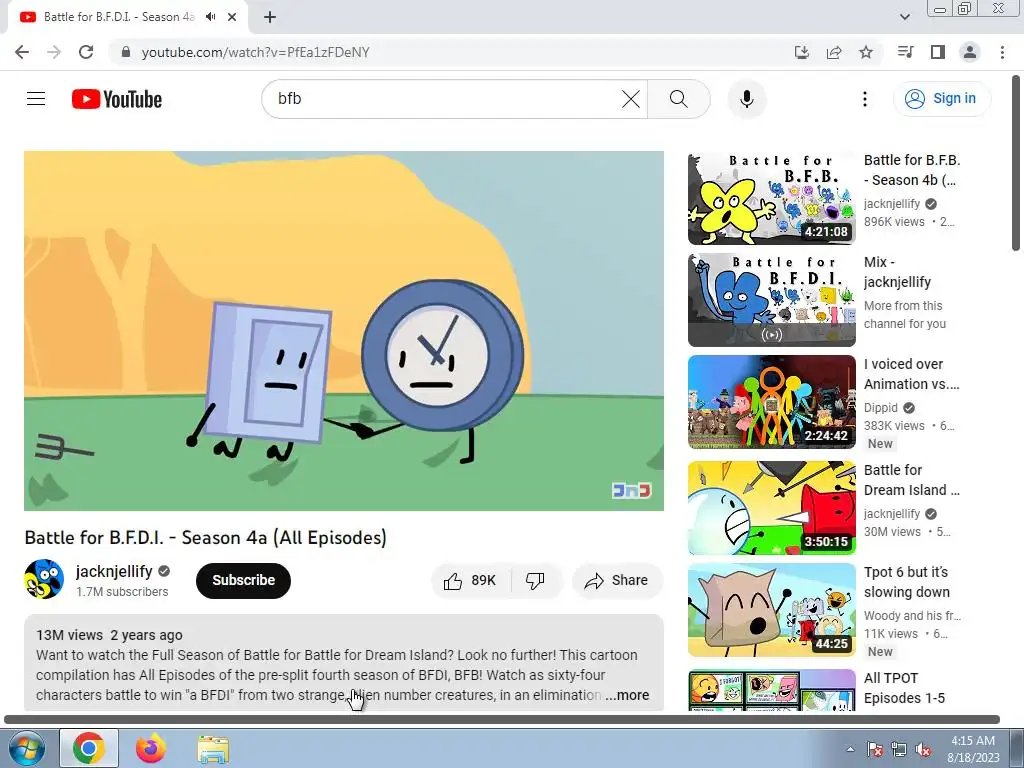The image size is (1024, 768).
Task: Click the muted volume tray icon
Action: tap(923, 749)
